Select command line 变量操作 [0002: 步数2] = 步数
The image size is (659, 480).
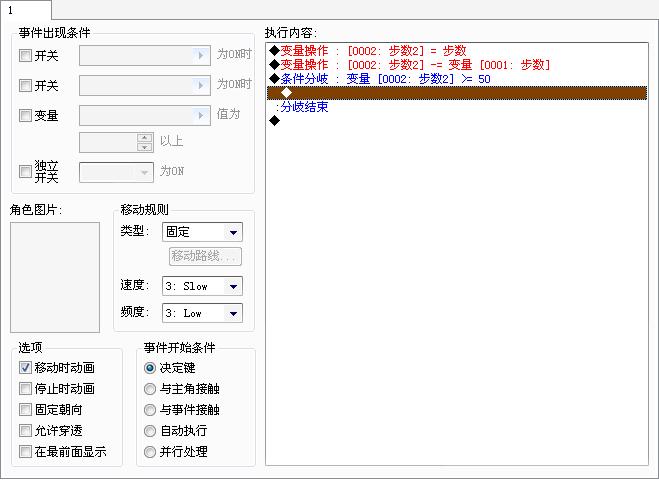(x=457, y=51)
